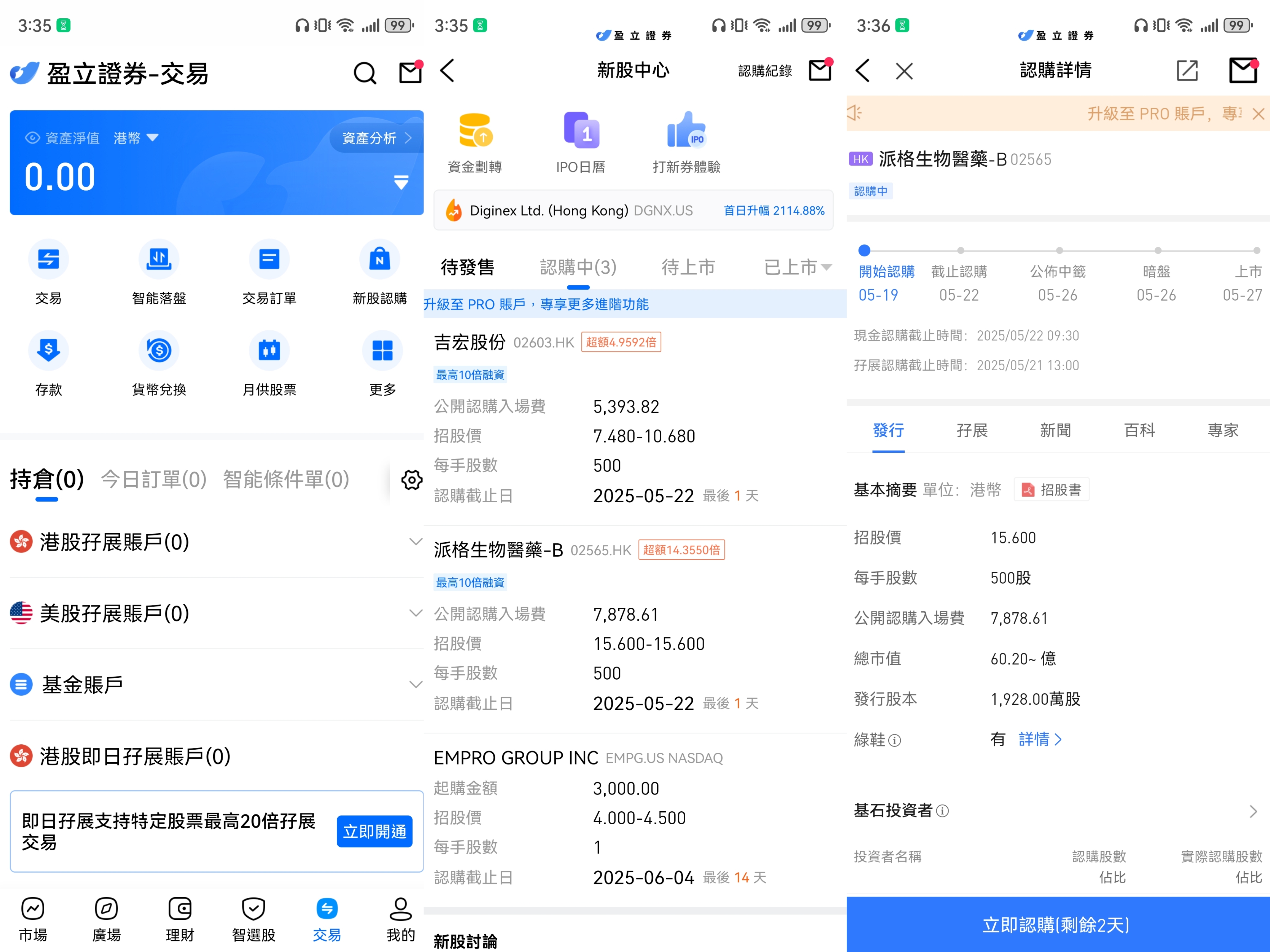Tap 立即開通 to enable day margin
The height and width of the screenshot is (952, 1270).
pyautogui.click(x=374, y=831)
